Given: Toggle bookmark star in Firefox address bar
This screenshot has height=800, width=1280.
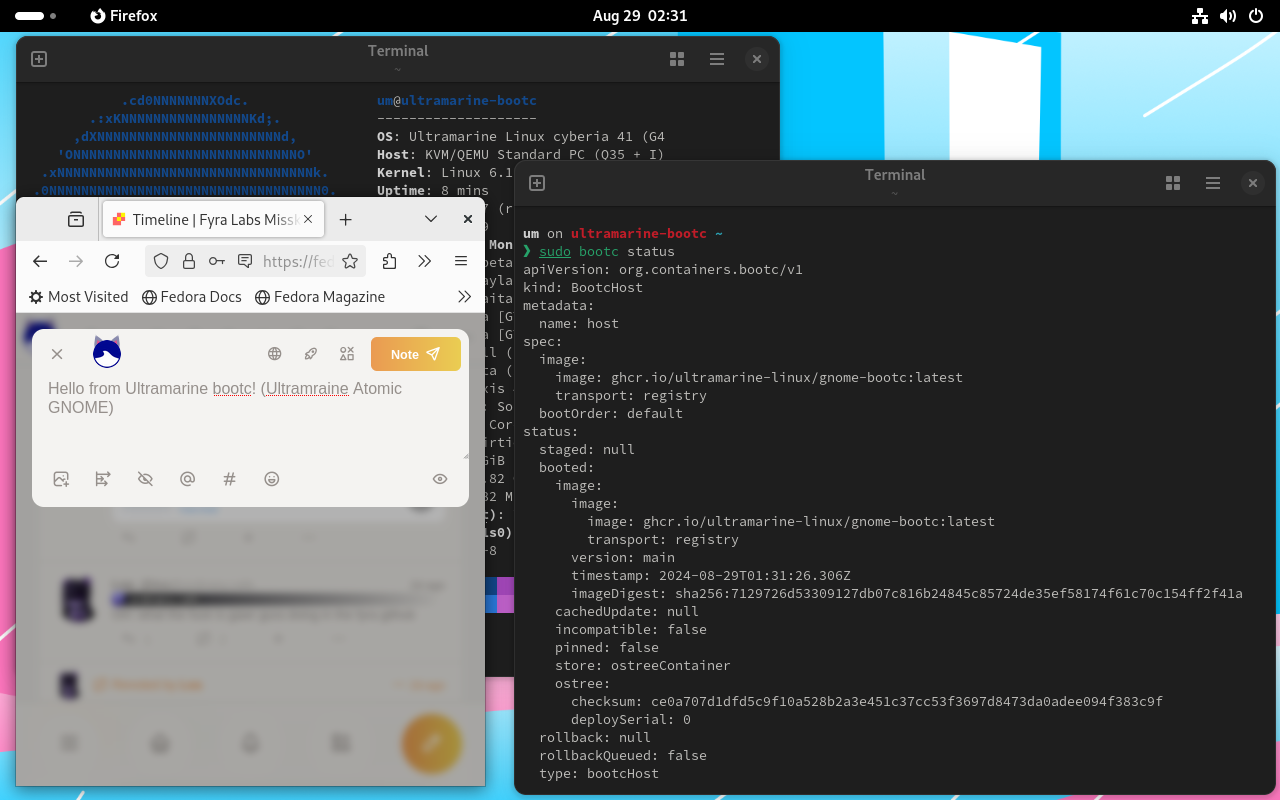Looking at the screenshot, I should coord(350,261).
